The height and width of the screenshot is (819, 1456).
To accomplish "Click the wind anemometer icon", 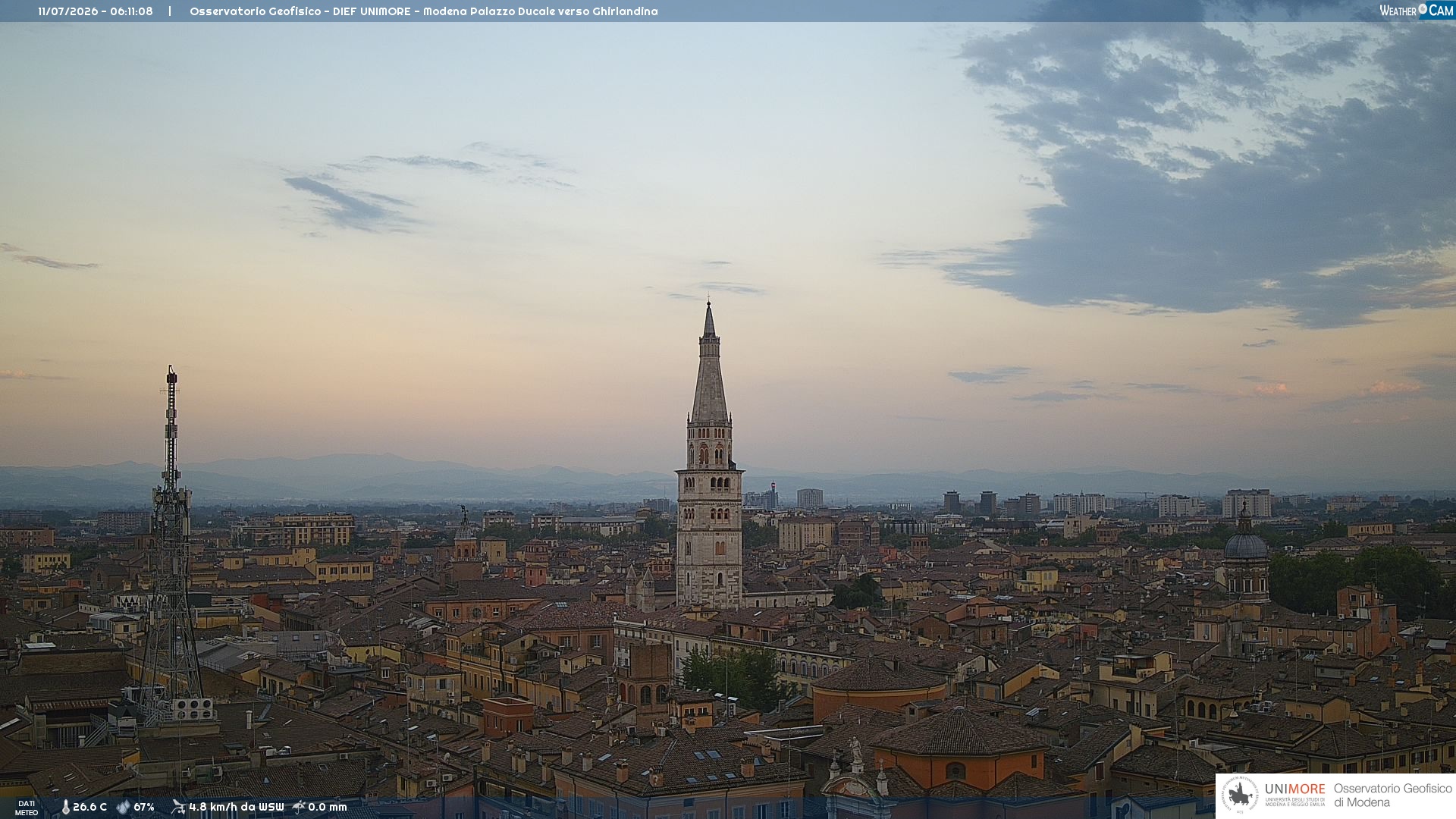I will 178,807.
